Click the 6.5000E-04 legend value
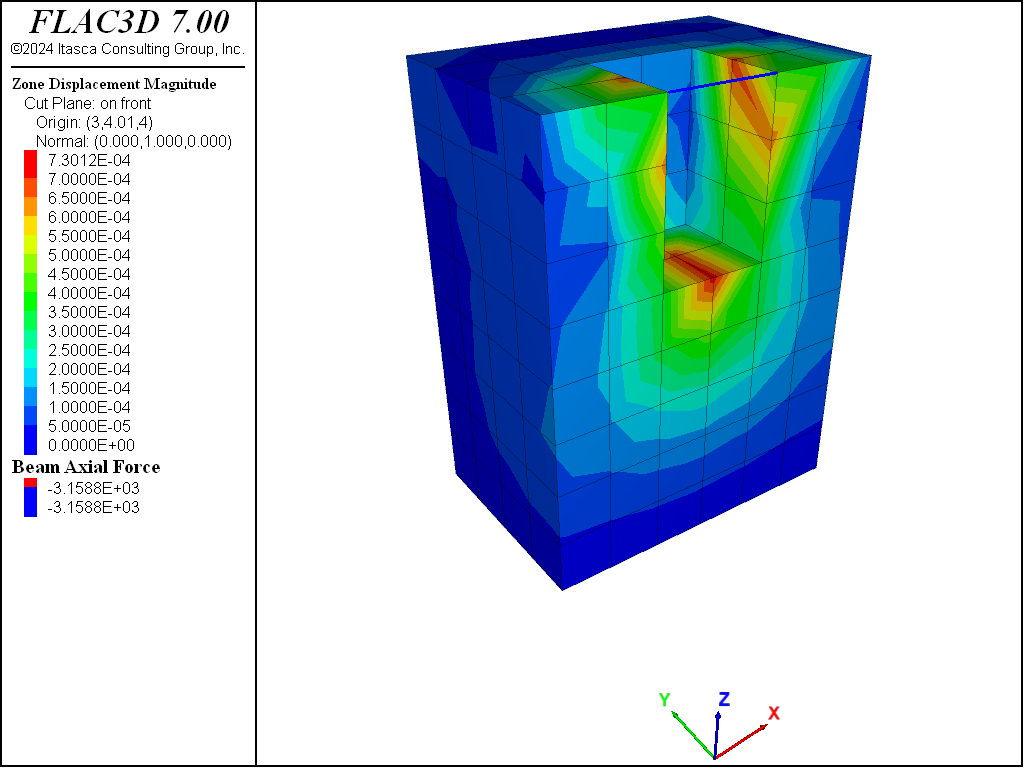 point(89,198)
